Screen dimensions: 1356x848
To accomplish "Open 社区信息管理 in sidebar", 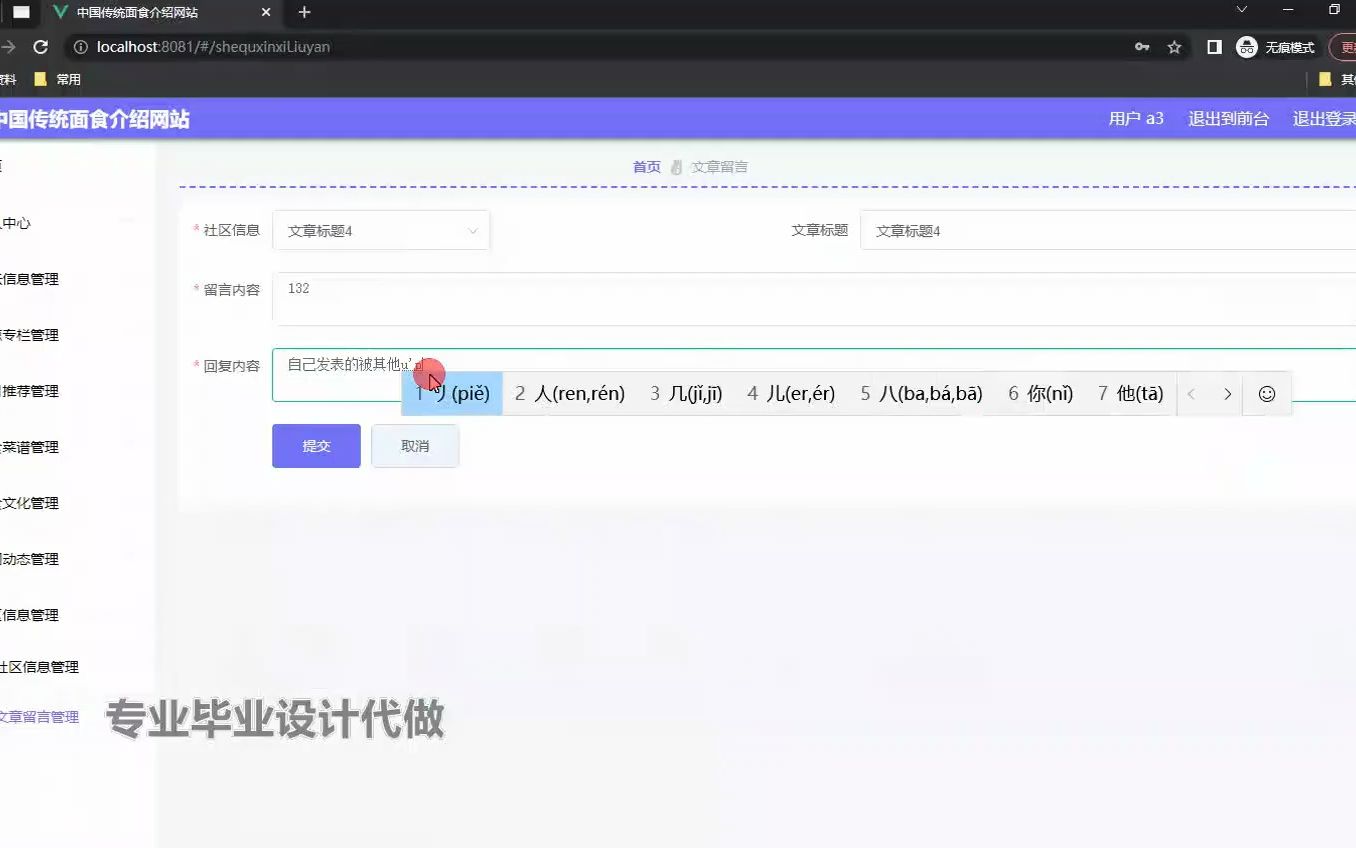I will pyautogui.click(x=39, y=667).
